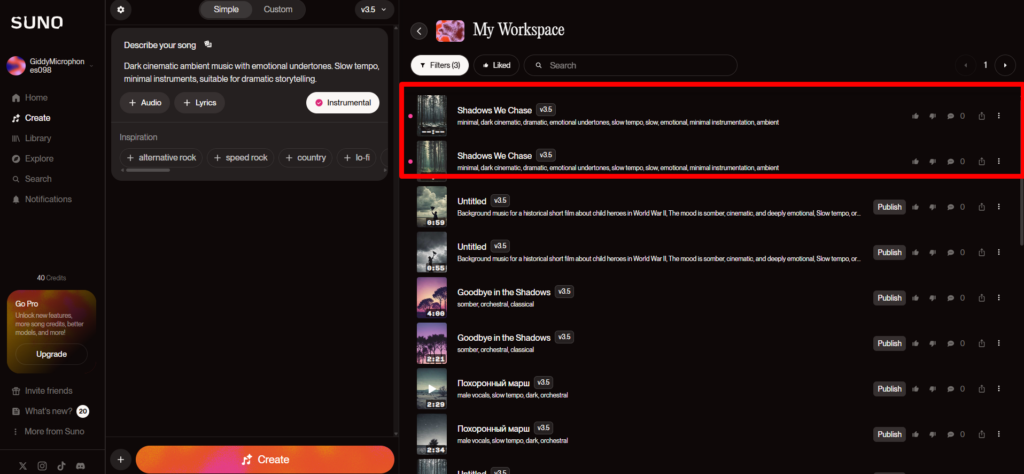This screenshot has width=1024, height=474.
Task: Open the Filters (3) menu
Action: pyautogui.click(x=440, y=65)
